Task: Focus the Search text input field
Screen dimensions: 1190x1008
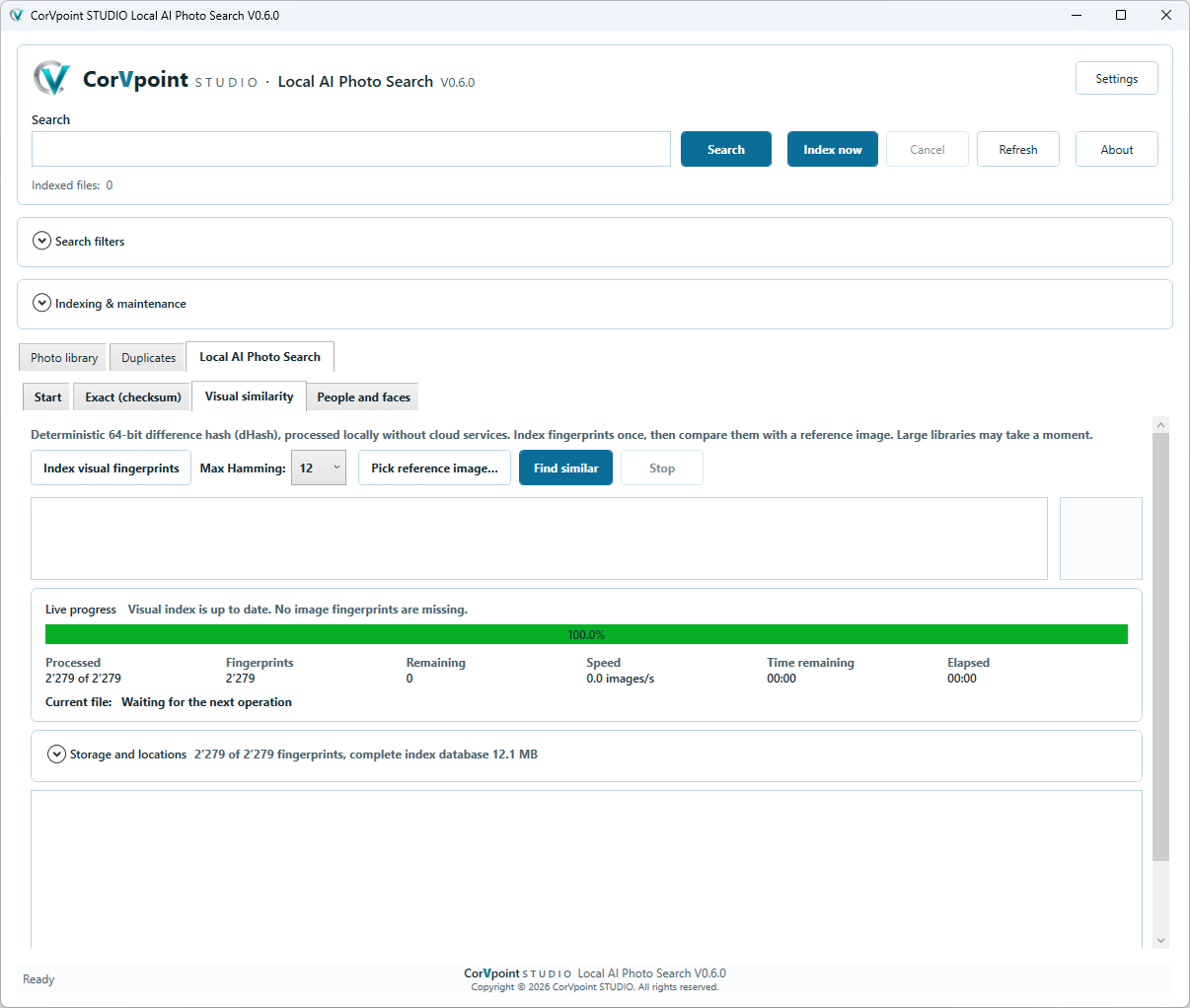Action: [351, 149]
